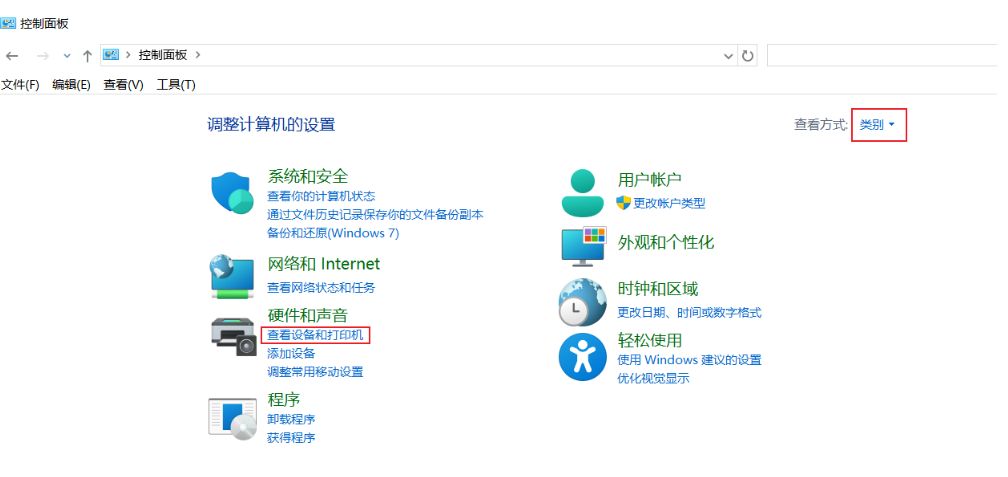Click the Hardware and Sound printer icon
Screen dimensions: 1008x477
[x=235, y=336]
